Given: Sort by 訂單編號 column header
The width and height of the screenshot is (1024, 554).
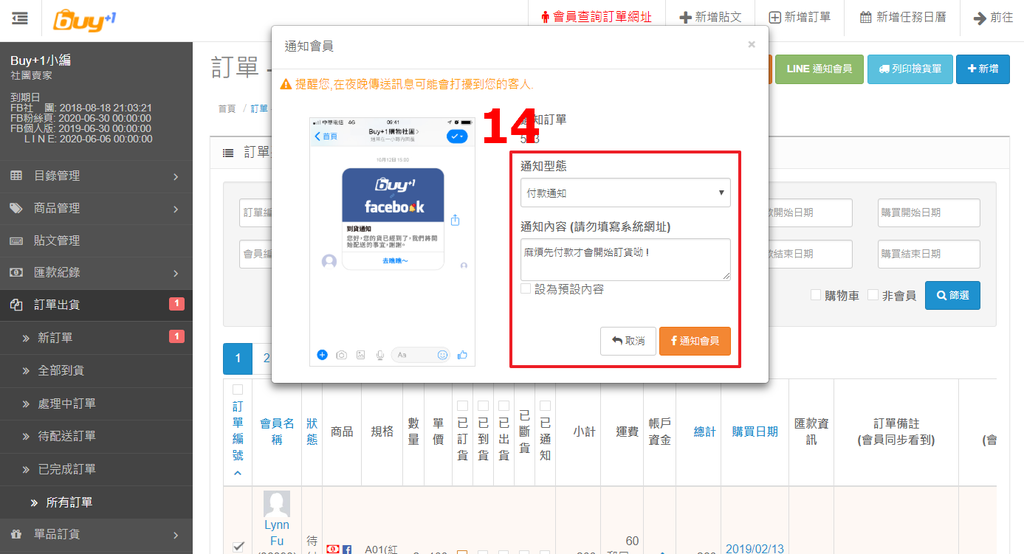Looking at the screenshot, I should [238, 431].
